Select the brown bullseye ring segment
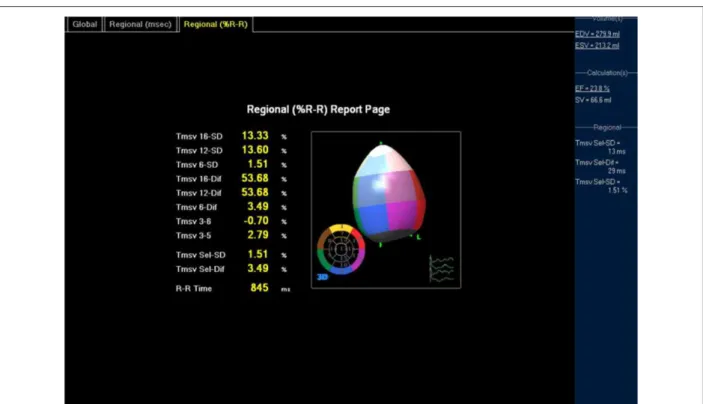The image size is (703, 404). [x=323, y=239]
